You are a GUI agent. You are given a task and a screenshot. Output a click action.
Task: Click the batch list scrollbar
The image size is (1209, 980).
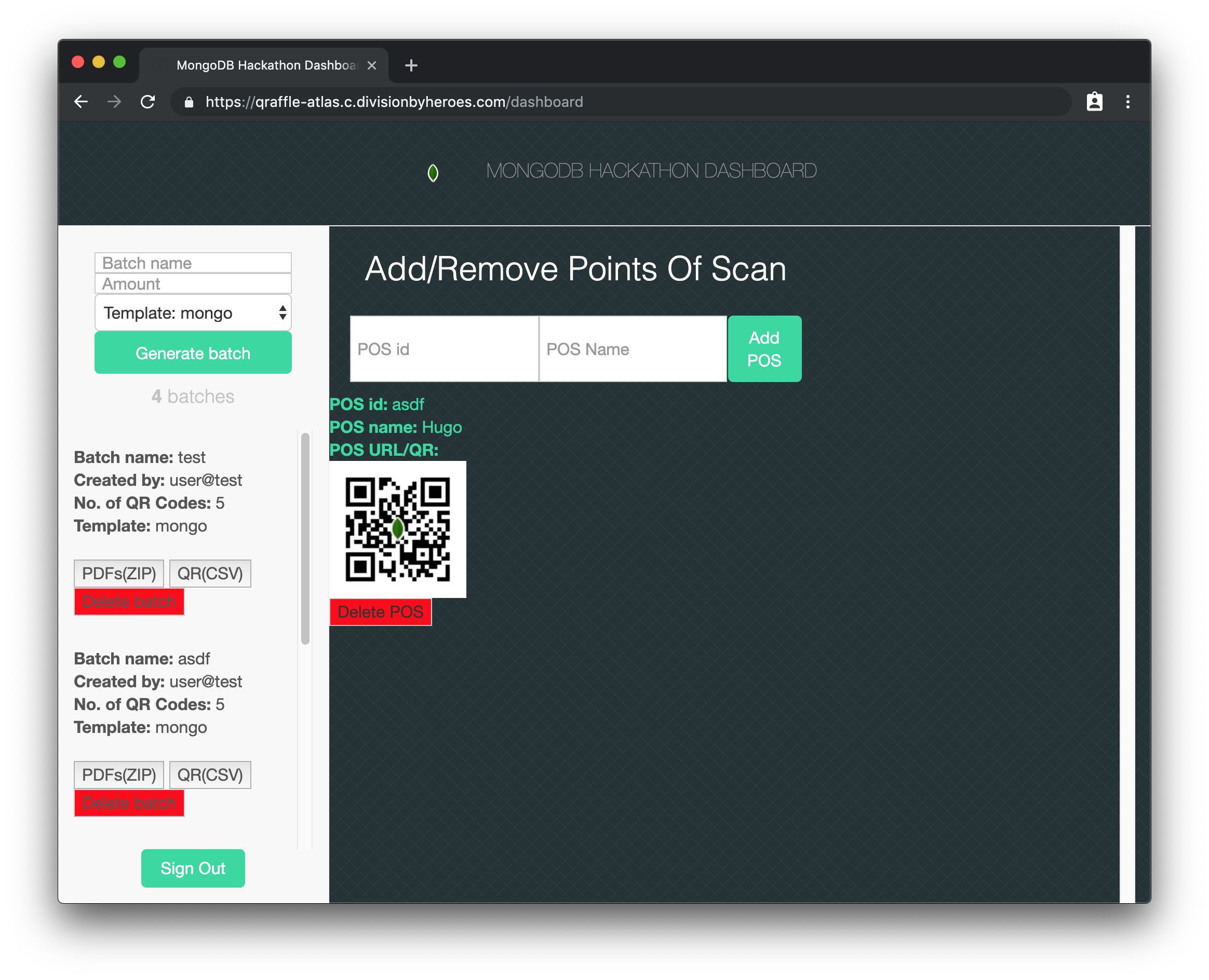(x=305, y=539)
